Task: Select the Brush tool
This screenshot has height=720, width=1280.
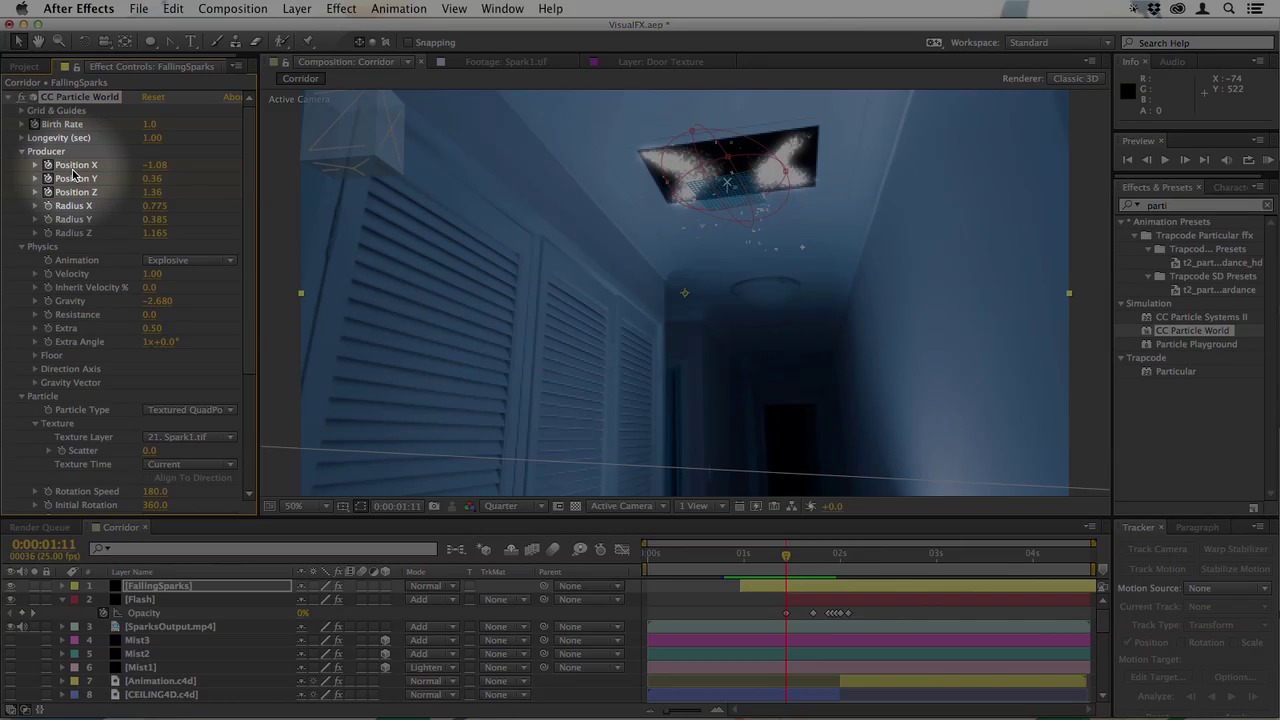Action: coord(216,42)
